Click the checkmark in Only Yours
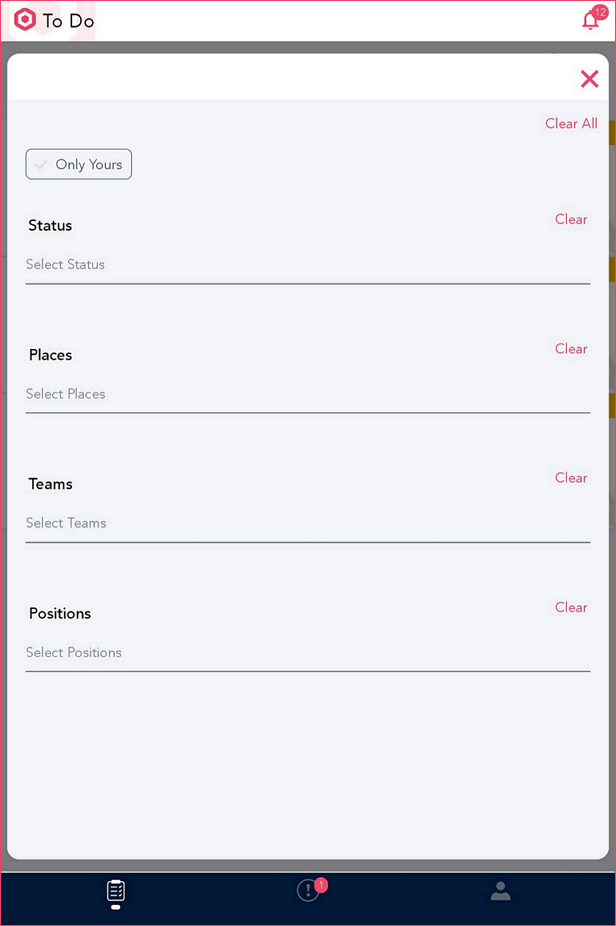Screen dimensions: 616x926 click(x=41, y=165)
